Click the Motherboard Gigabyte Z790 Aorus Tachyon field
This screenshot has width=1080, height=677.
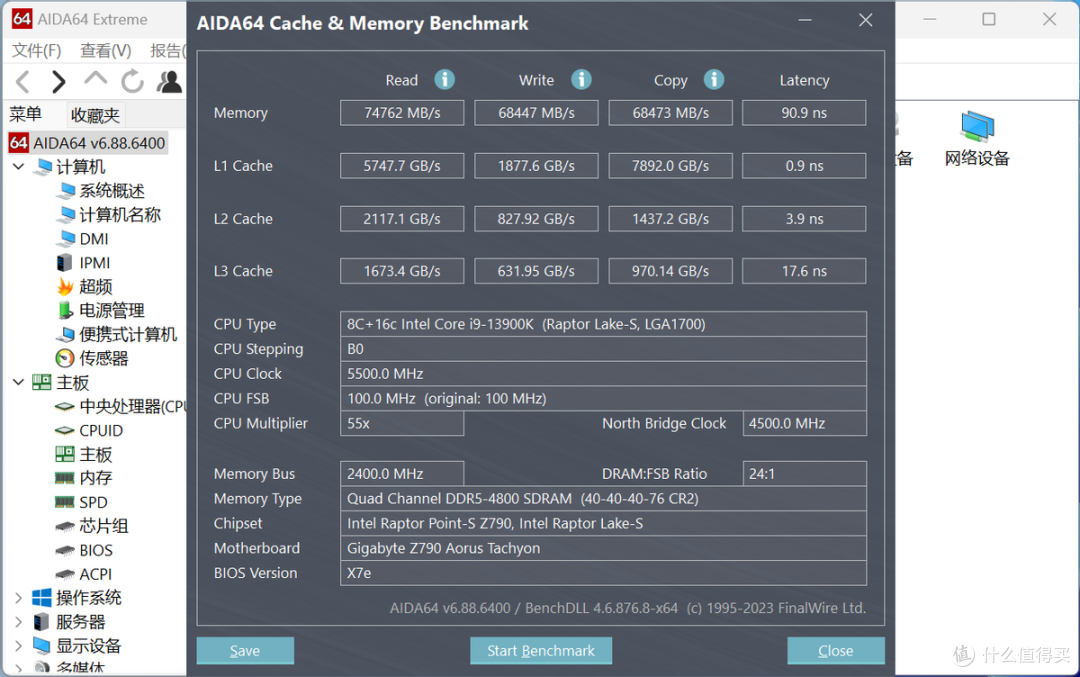[x=603, y=548]
